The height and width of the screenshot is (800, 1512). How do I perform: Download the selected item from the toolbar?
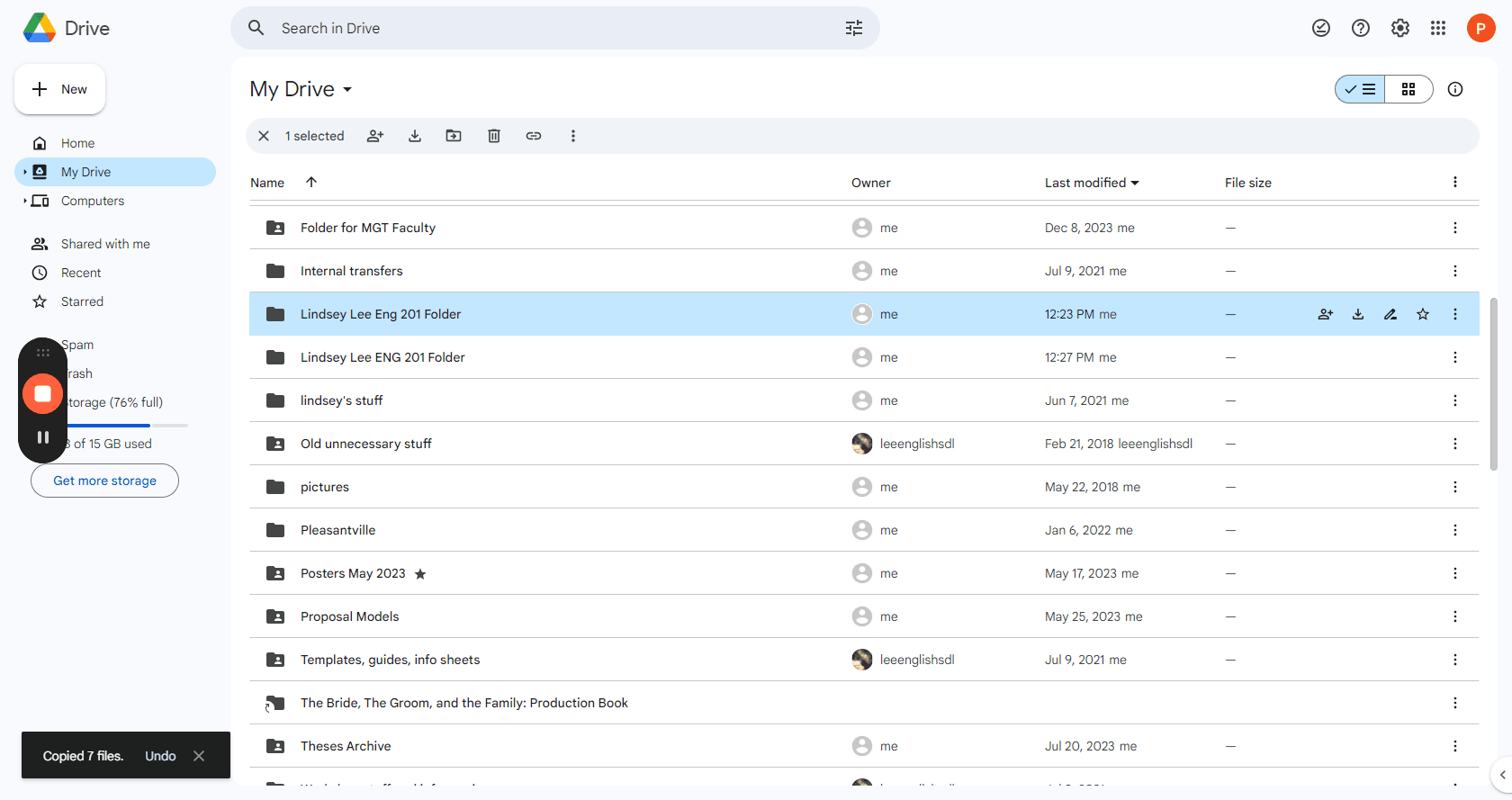coord(415,136)
